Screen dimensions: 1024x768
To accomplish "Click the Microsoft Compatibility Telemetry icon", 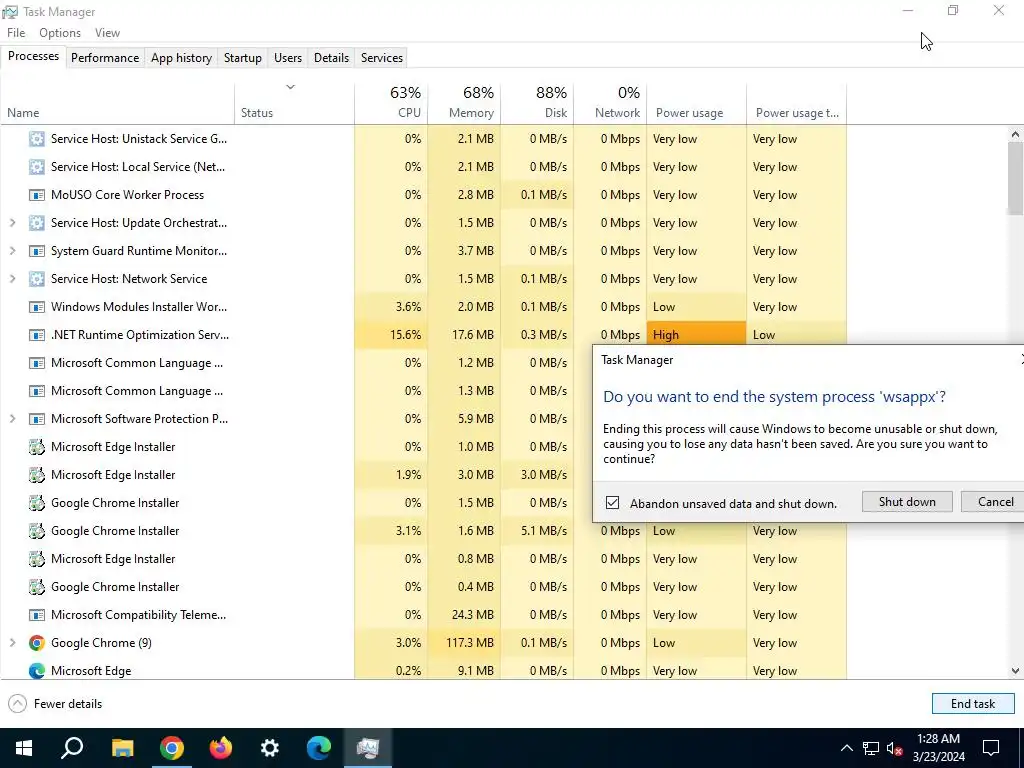I will pos(37,615).
